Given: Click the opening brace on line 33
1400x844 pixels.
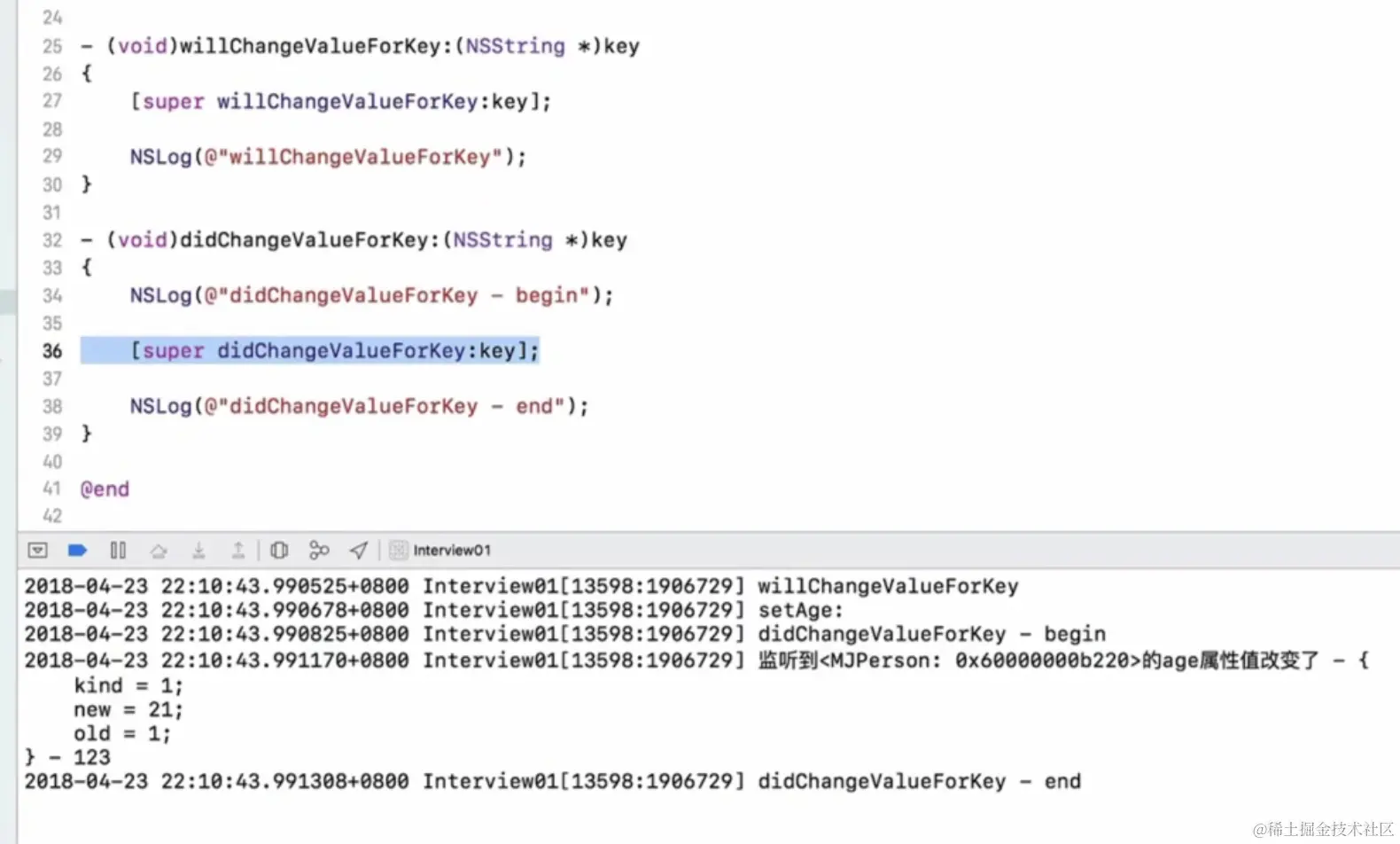Looking at the screenshot, I should click(x=86, y=268).
